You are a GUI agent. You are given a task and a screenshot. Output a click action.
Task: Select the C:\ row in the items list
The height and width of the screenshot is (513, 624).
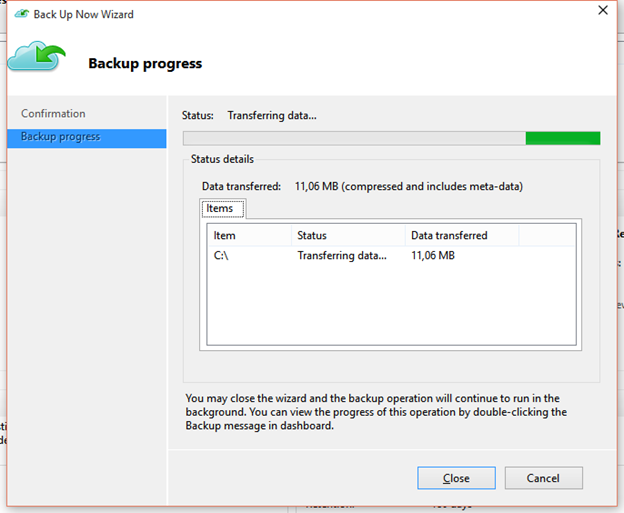click(x=223, y=256)
